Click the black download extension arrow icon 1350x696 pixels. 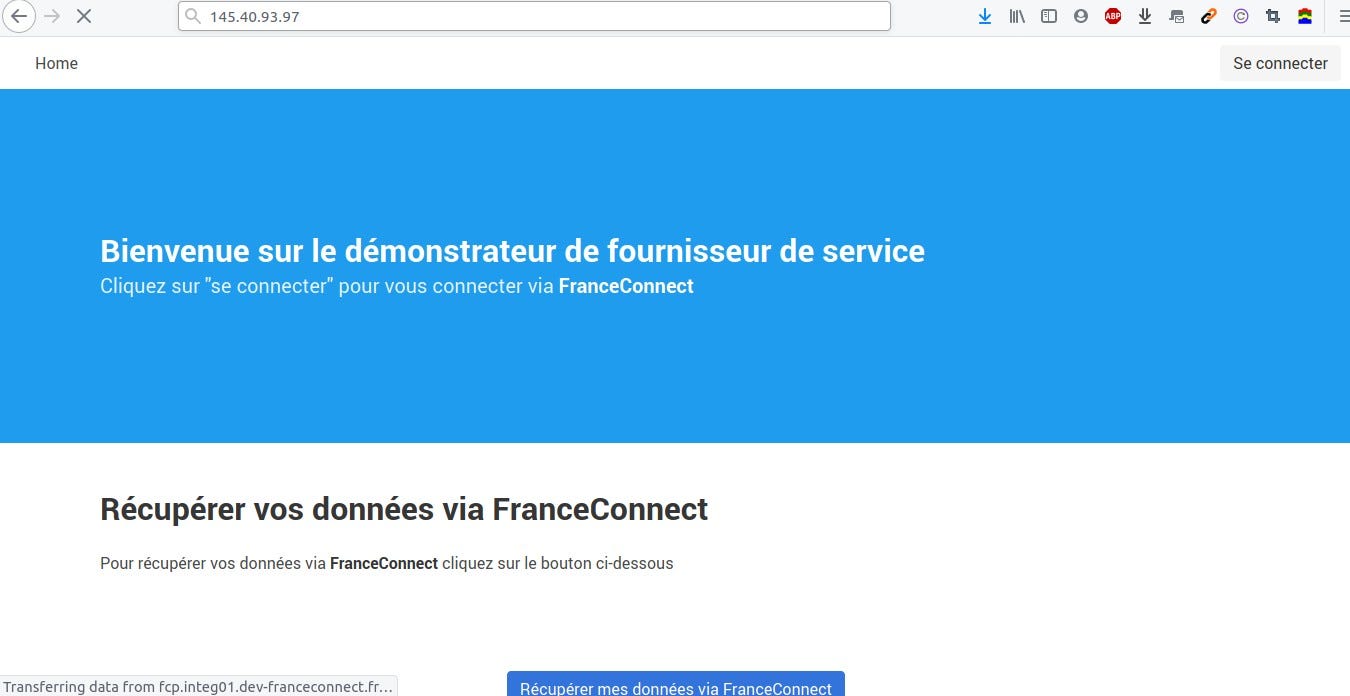tap(1145, 16)
